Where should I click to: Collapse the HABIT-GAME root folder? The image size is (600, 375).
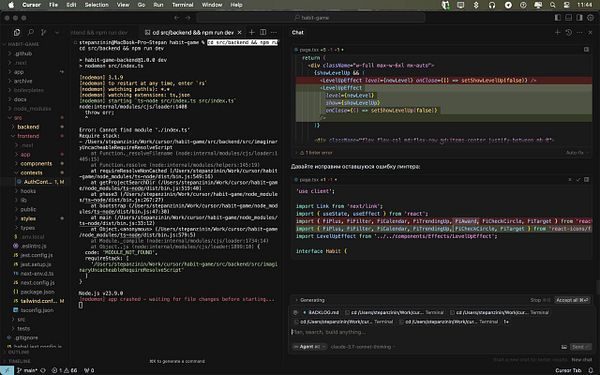click(23, 44)
